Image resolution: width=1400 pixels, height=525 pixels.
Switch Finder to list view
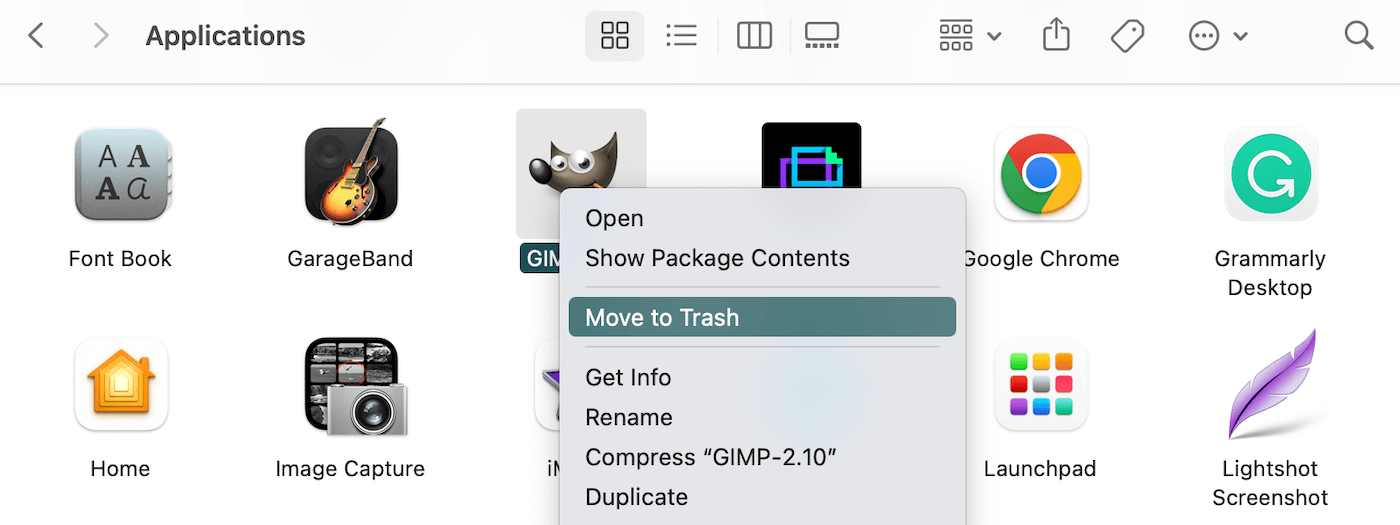click(x=681, y=37)
